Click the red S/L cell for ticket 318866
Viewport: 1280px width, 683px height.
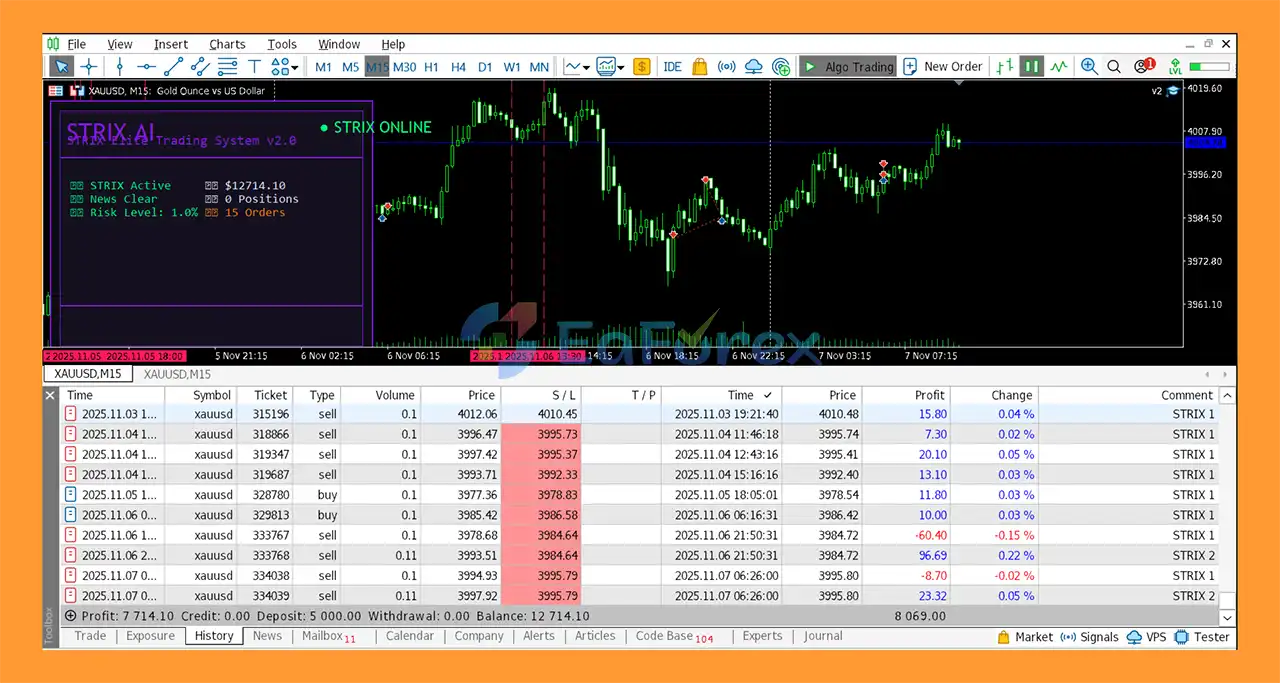pos(540,434)
